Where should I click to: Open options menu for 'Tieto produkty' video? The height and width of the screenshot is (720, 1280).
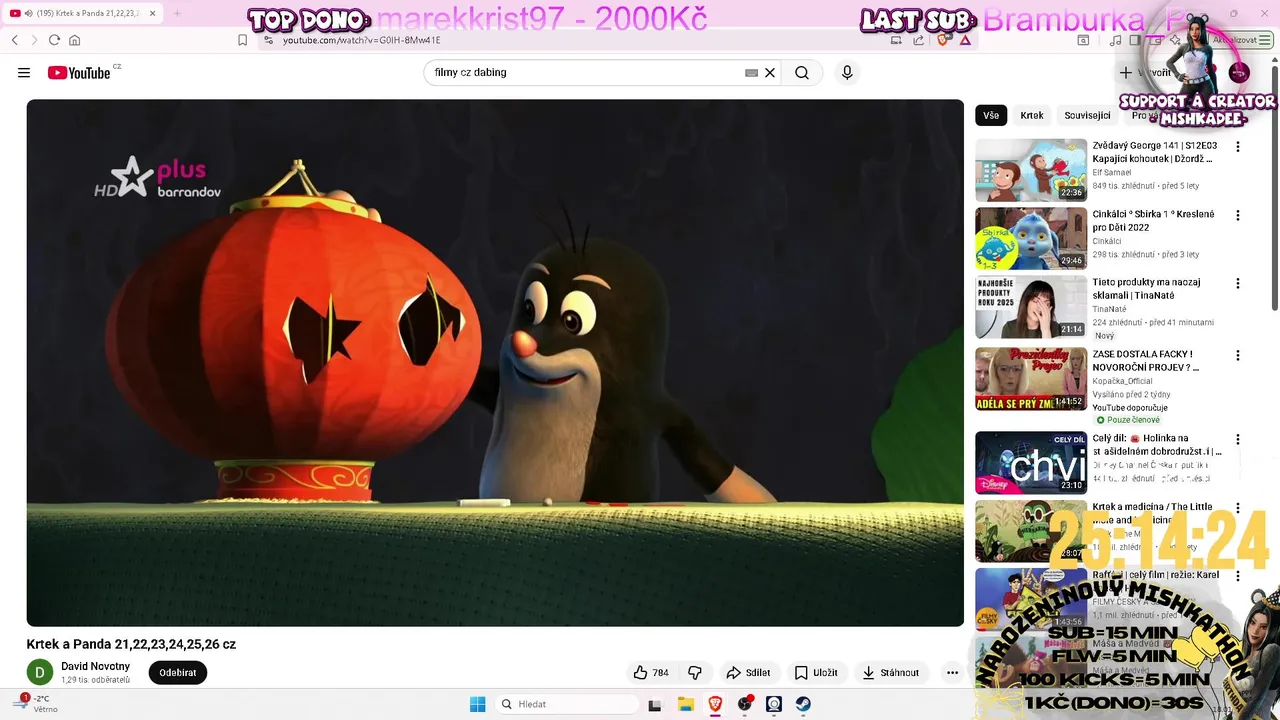pos(1238,284)
